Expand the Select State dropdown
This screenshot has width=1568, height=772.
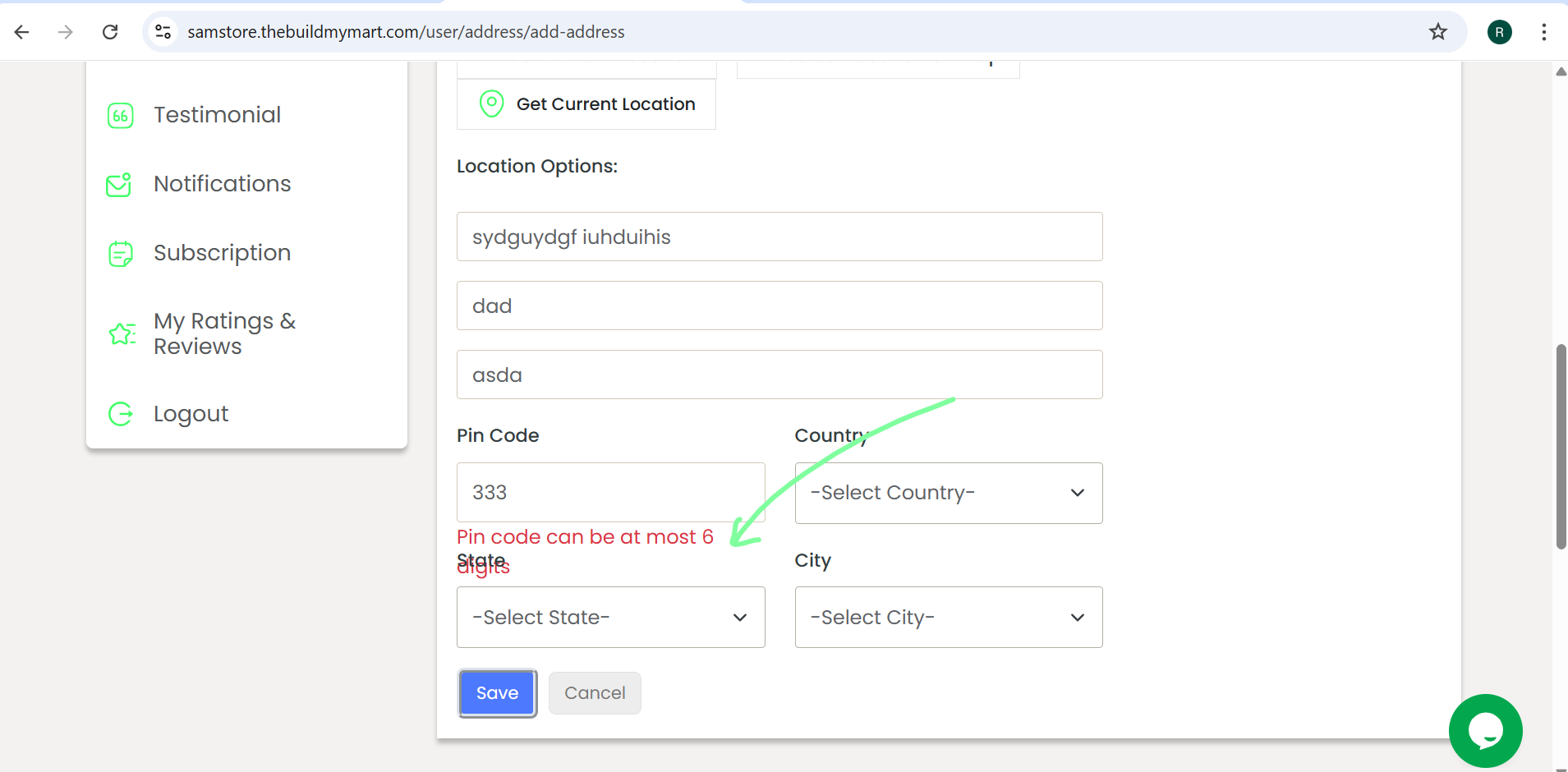click(611, 618)
